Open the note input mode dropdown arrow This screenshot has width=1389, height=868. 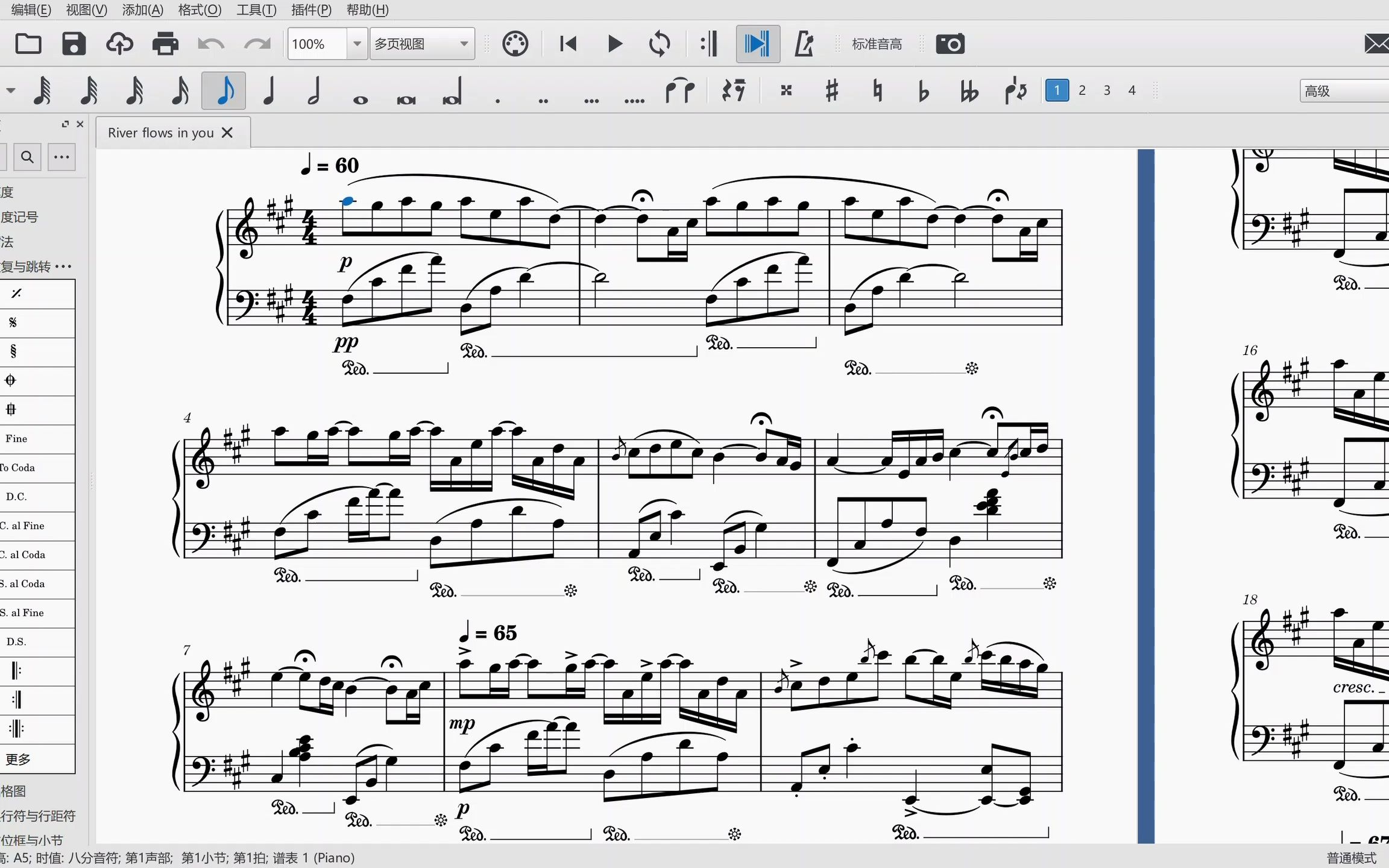click(10, 91)
